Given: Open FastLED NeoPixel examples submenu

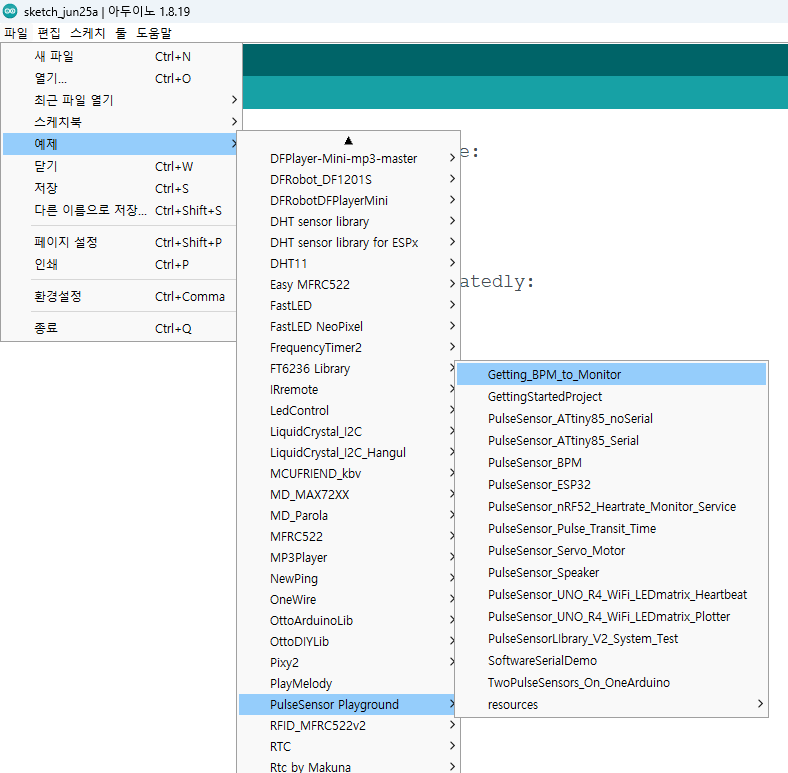Looking at the screenshot, I should (348, 327).
